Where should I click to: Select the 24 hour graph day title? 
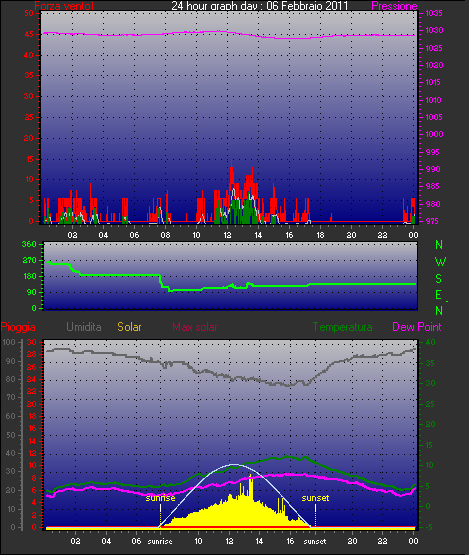click(260, 6)
